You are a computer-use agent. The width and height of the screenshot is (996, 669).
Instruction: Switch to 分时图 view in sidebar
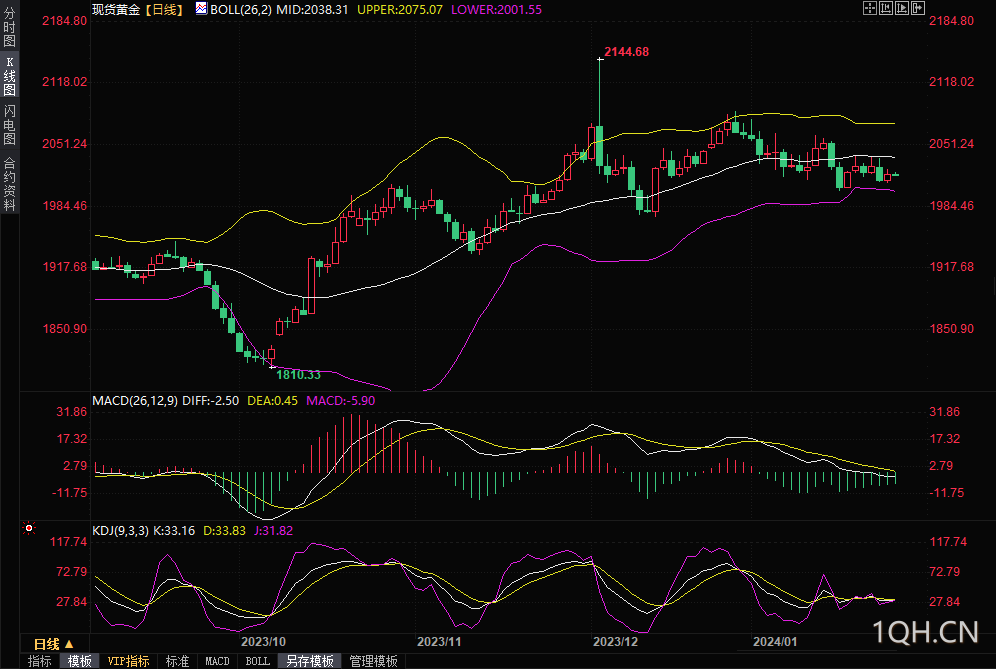pos(10,27)
